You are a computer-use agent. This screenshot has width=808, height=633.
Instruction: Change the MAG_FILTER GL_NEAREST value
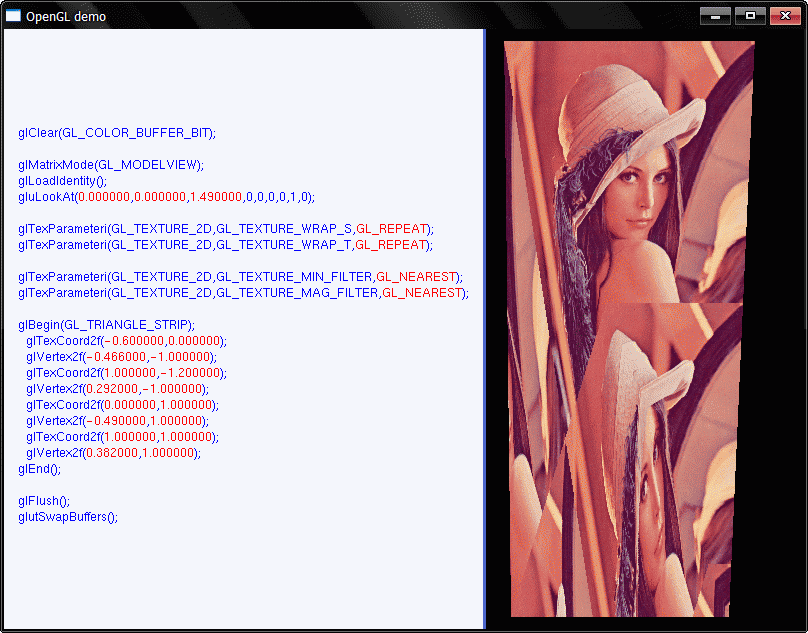pos(423,293)
